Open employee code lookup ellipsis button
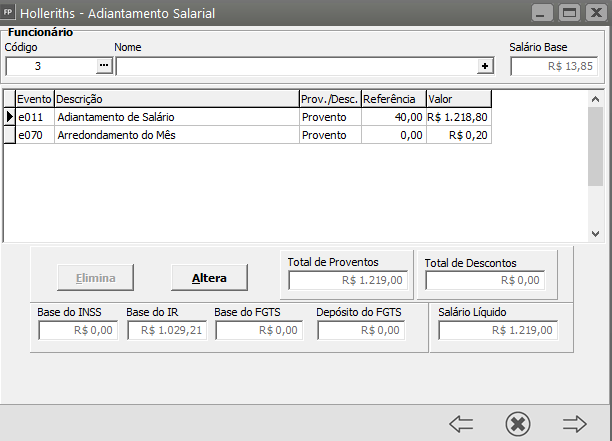Image resolution: width=612 pixels, height=441 pixels. 104,66
